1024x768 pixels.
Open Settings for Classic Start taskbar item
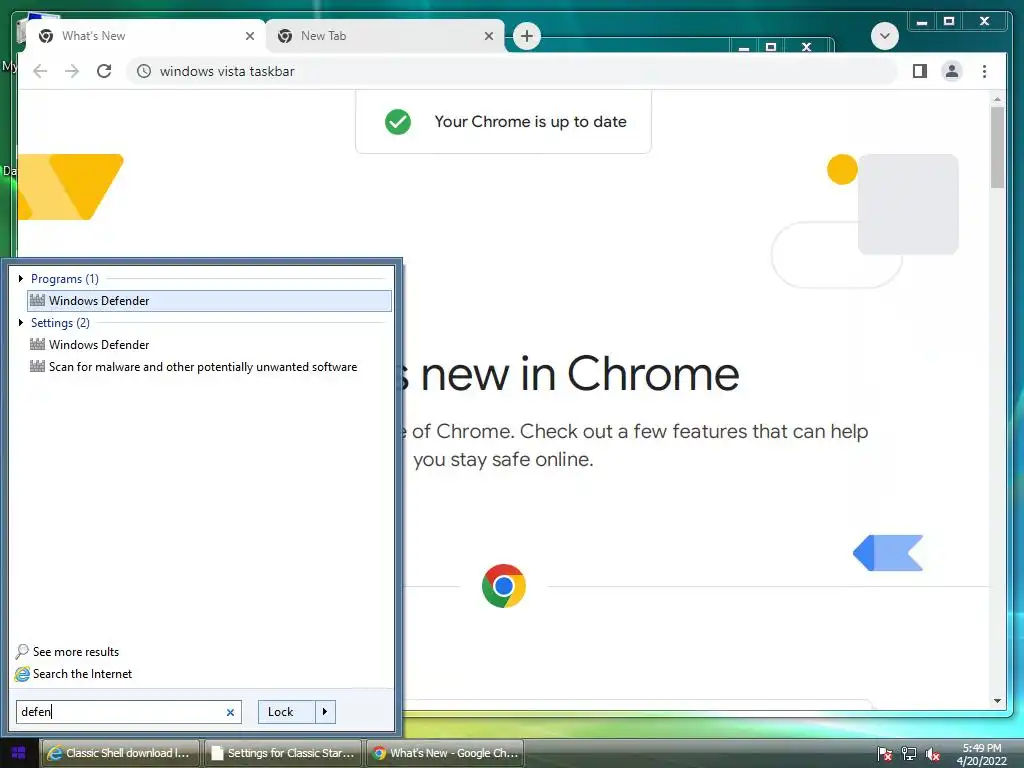pyautogui.click(x=283, y=753)
